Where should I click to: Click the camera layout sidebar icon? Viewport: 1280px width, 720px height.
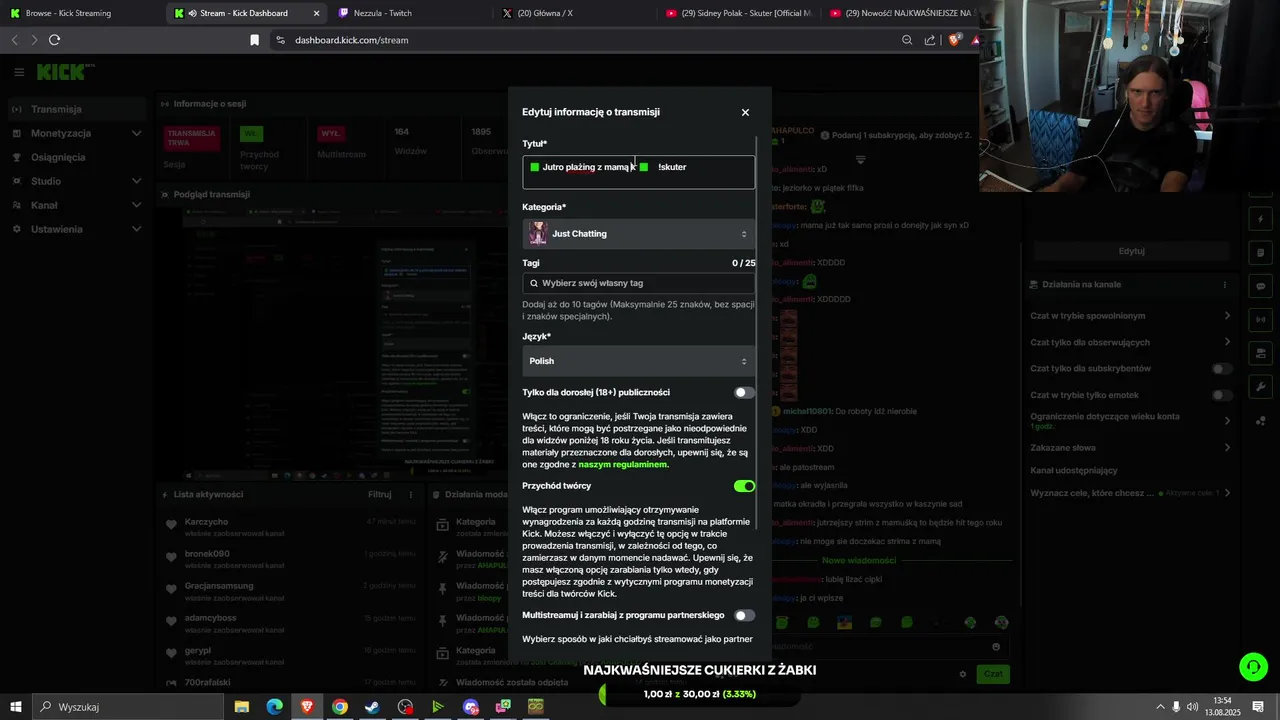click(1260, 353)
